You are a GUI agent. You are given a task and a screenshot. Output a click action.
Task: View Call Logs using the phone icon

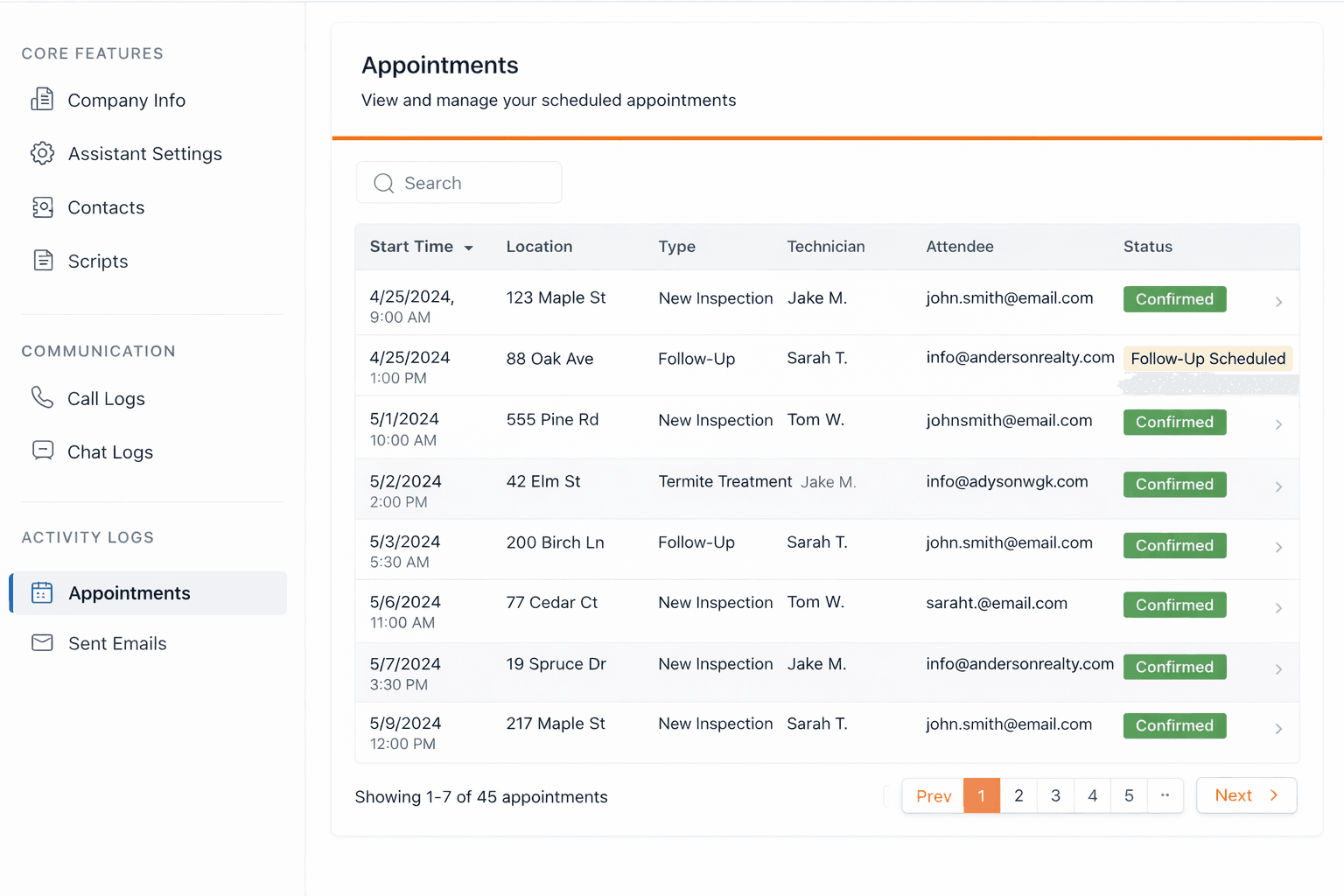point(42,398)
